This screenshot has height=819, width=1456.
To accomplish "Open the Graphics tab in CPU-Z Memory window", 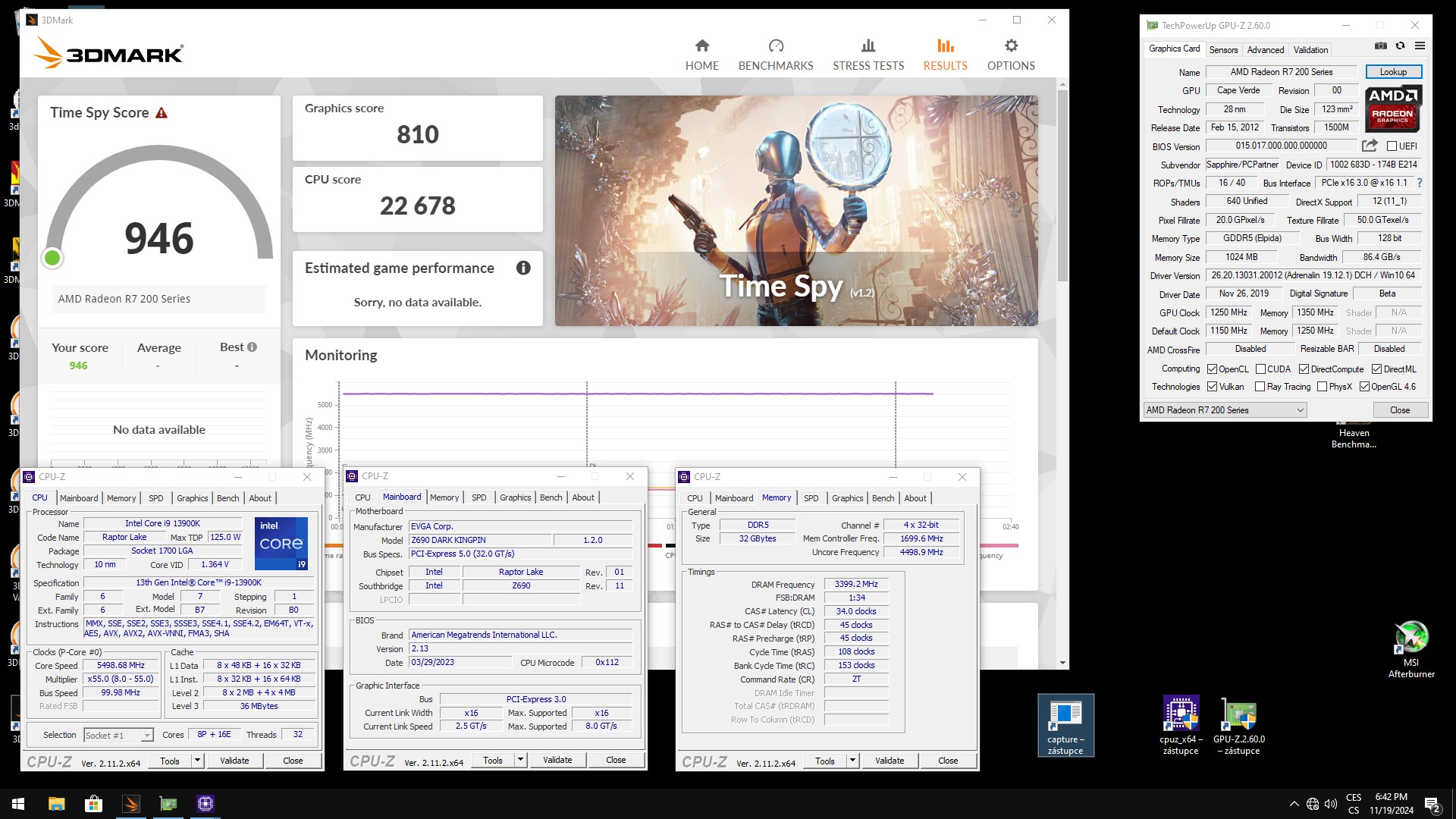I will (847, 498).
